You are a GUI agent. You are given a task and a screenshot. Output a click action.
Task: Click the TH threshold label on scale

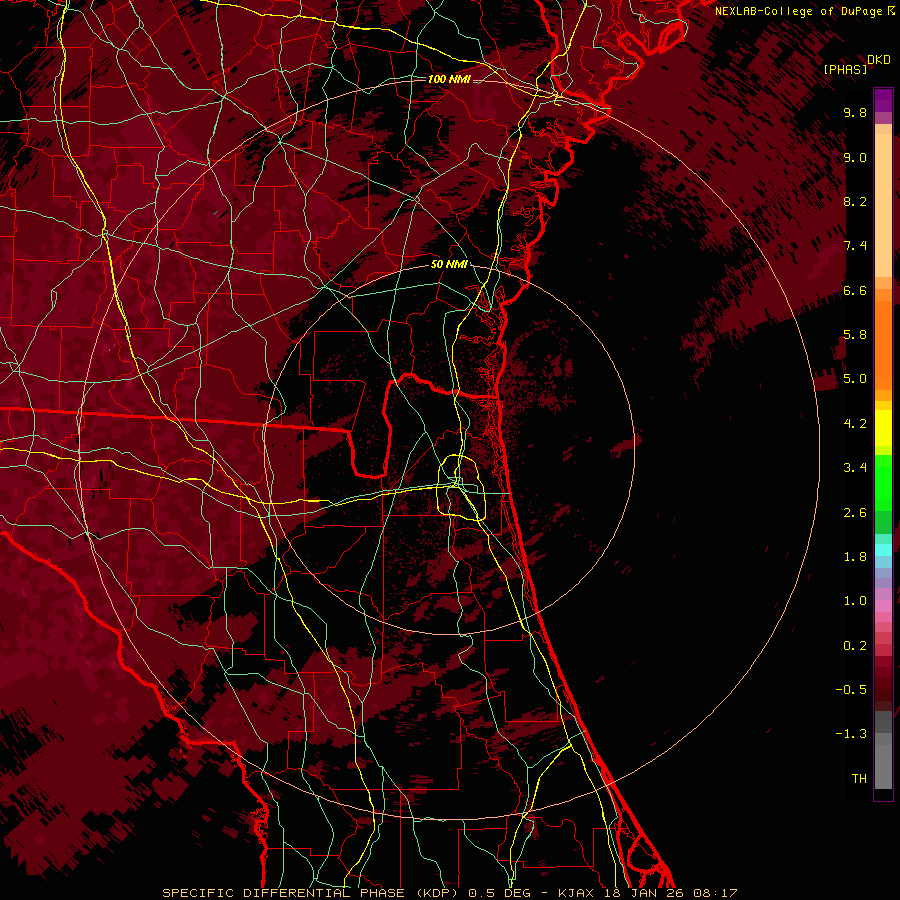click(x=859, y=779)
